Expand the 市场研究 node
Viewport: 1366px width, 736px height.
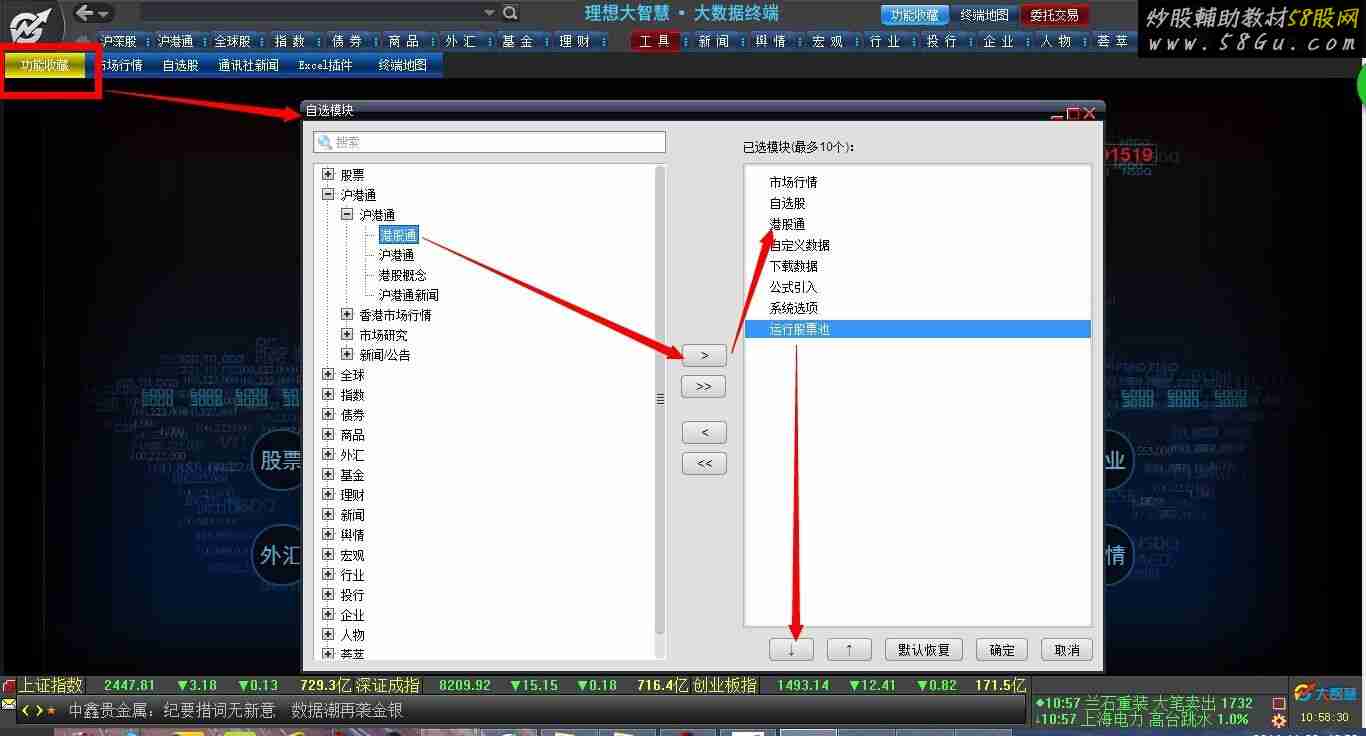click(x=347, y=334)
